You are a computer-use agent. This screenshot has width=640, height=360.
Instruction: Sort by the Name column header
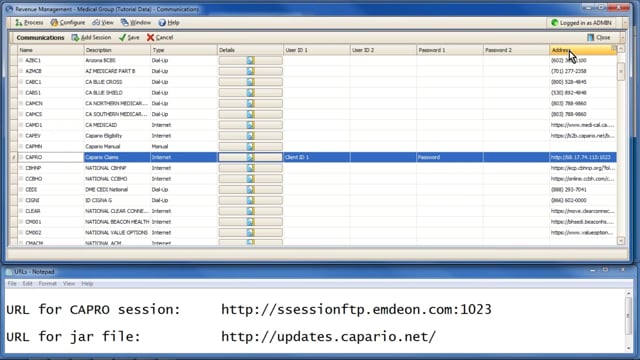point(51,50)
